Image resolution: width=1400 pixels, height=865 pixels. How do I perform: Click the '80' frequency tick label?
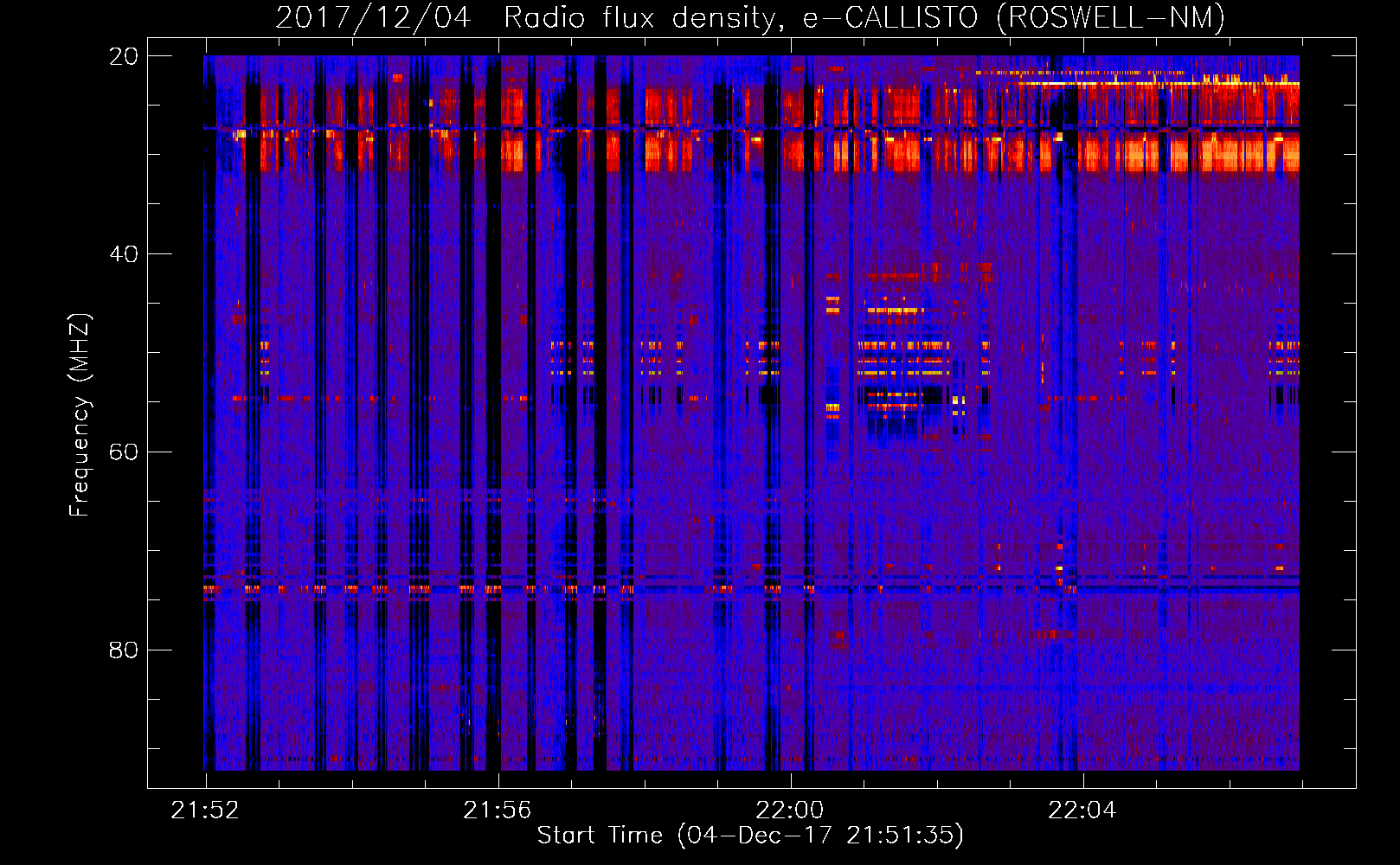124,650
